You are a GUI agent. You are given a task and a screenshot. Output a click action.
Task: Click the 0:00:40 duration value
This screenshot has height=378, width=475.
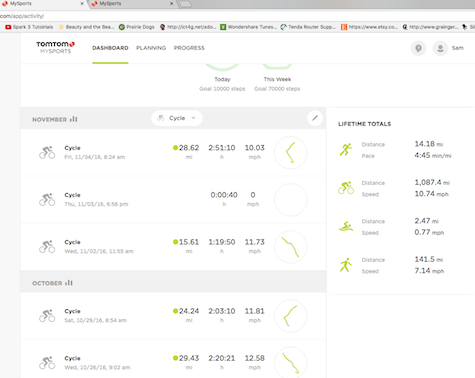coord(224,195)
